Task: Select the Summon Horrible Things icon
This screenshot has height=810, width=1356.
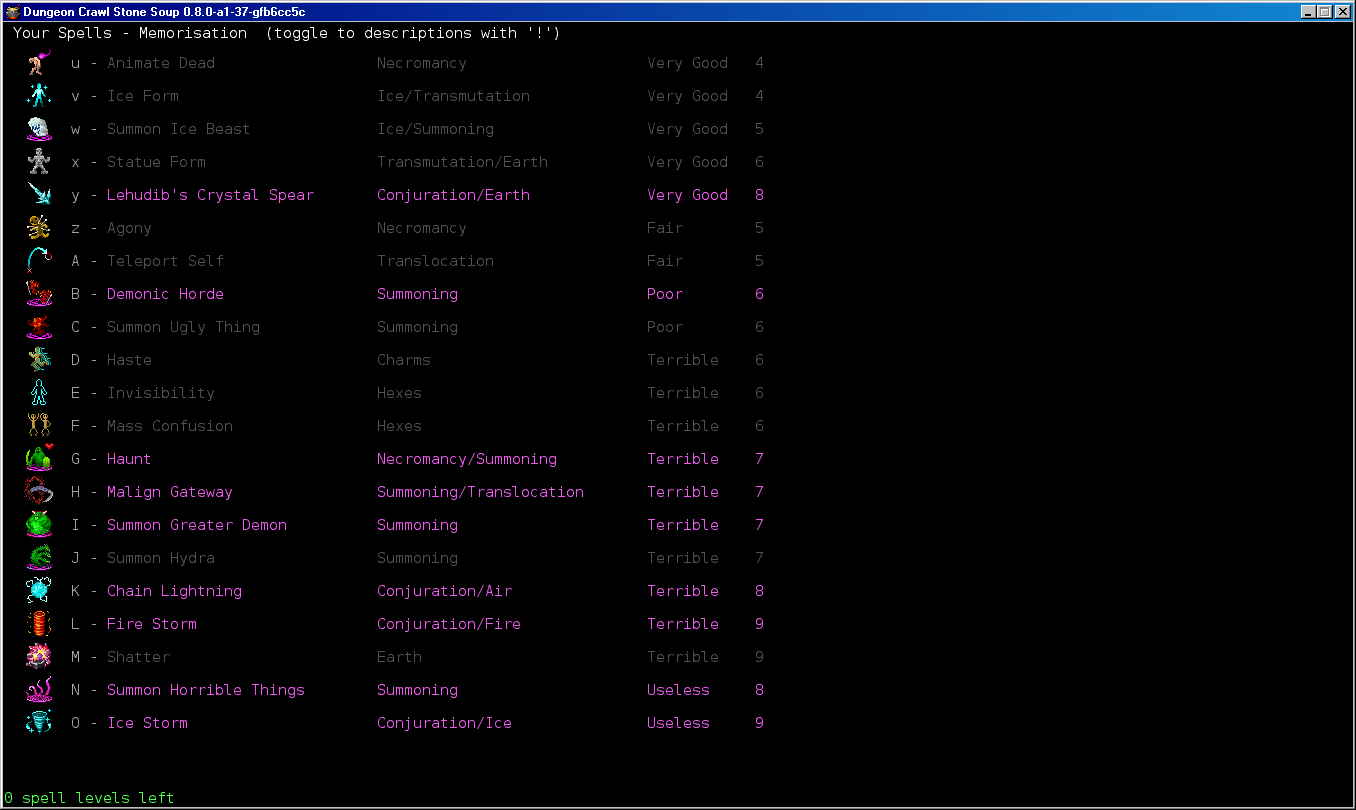Action: (x=39, y=690)
